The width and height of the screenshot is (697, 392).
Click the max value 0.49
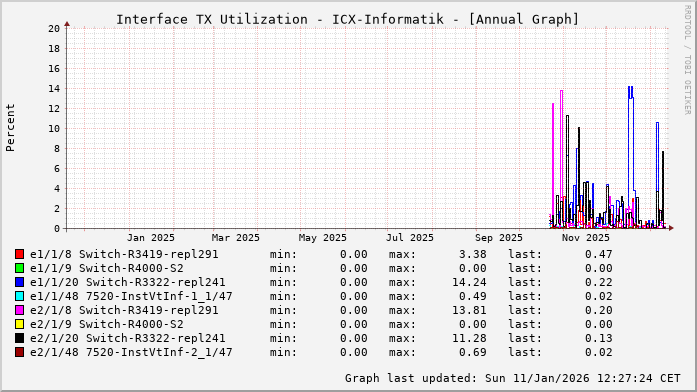coord(473,296)
